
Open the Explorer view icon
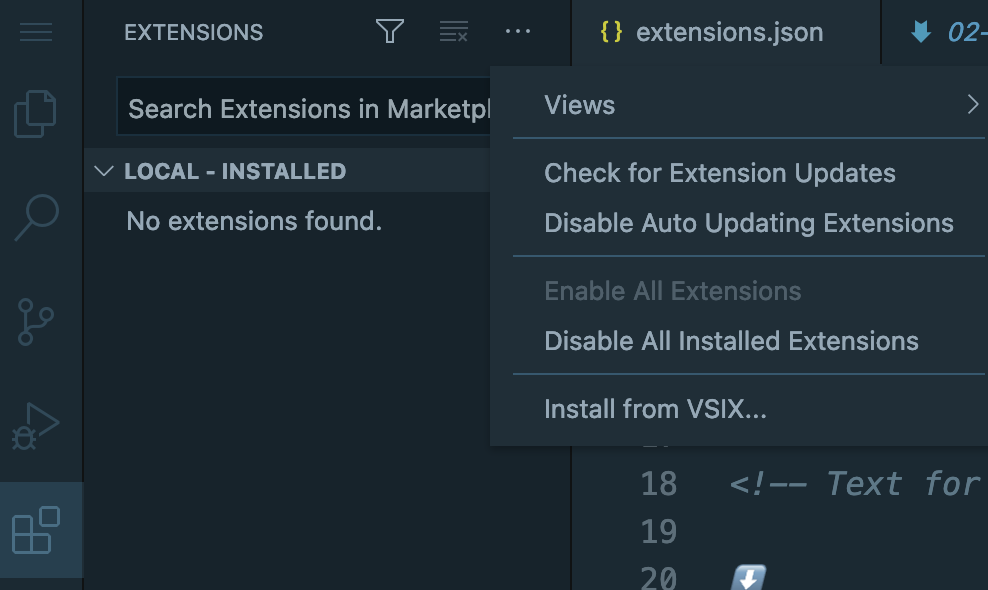coord(36,113)
